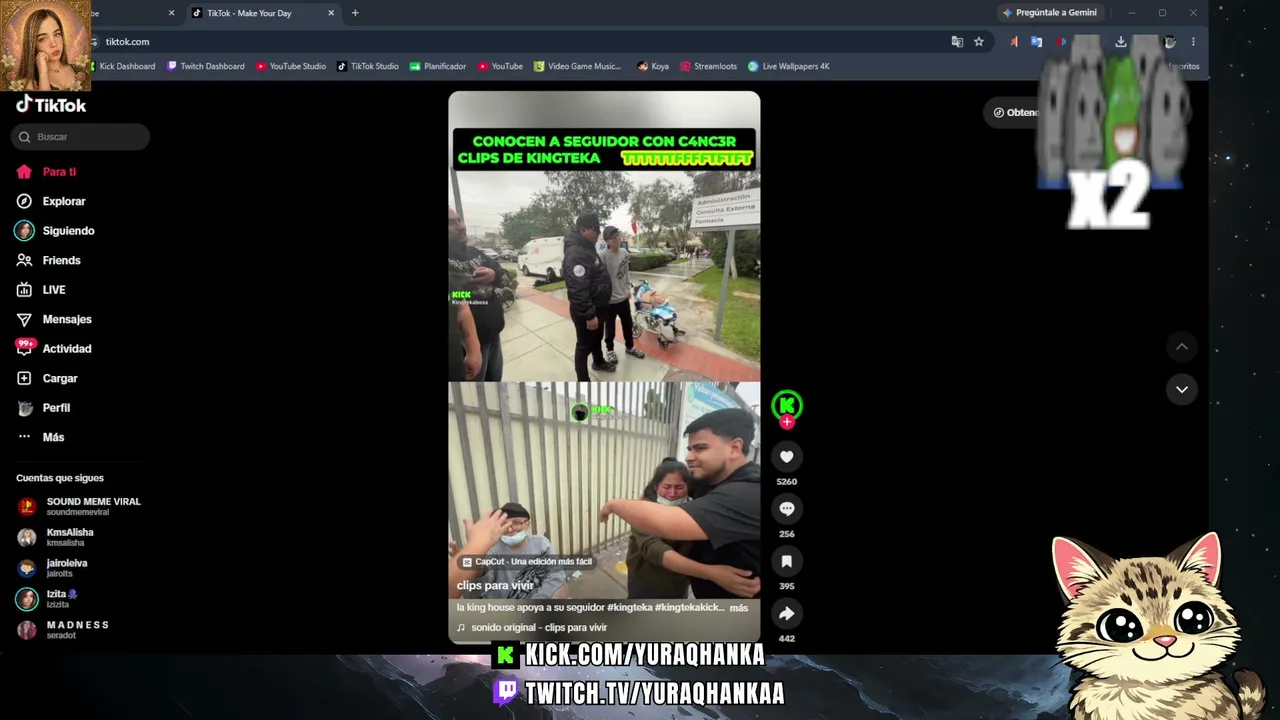Image resolution: width=1280 pixels, height=720 pixels.
Task: Open the Friends section
Action: click(48, 260)
